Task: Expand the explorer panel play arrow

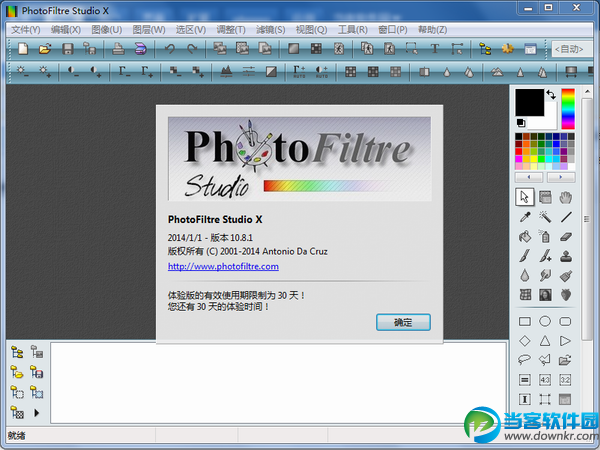Action: pos(38,412)
